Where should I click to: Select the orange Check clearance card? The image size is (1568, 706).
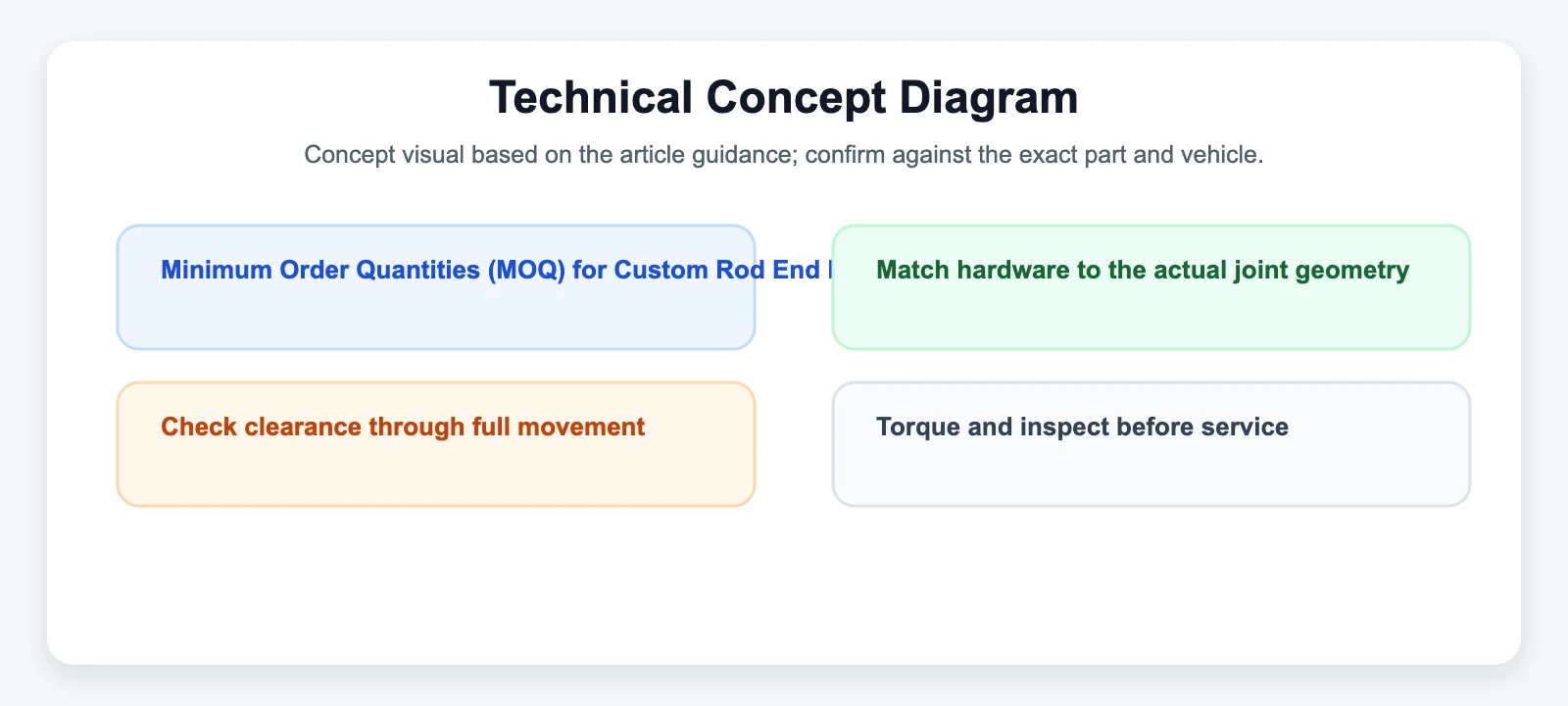coord(436,444)
